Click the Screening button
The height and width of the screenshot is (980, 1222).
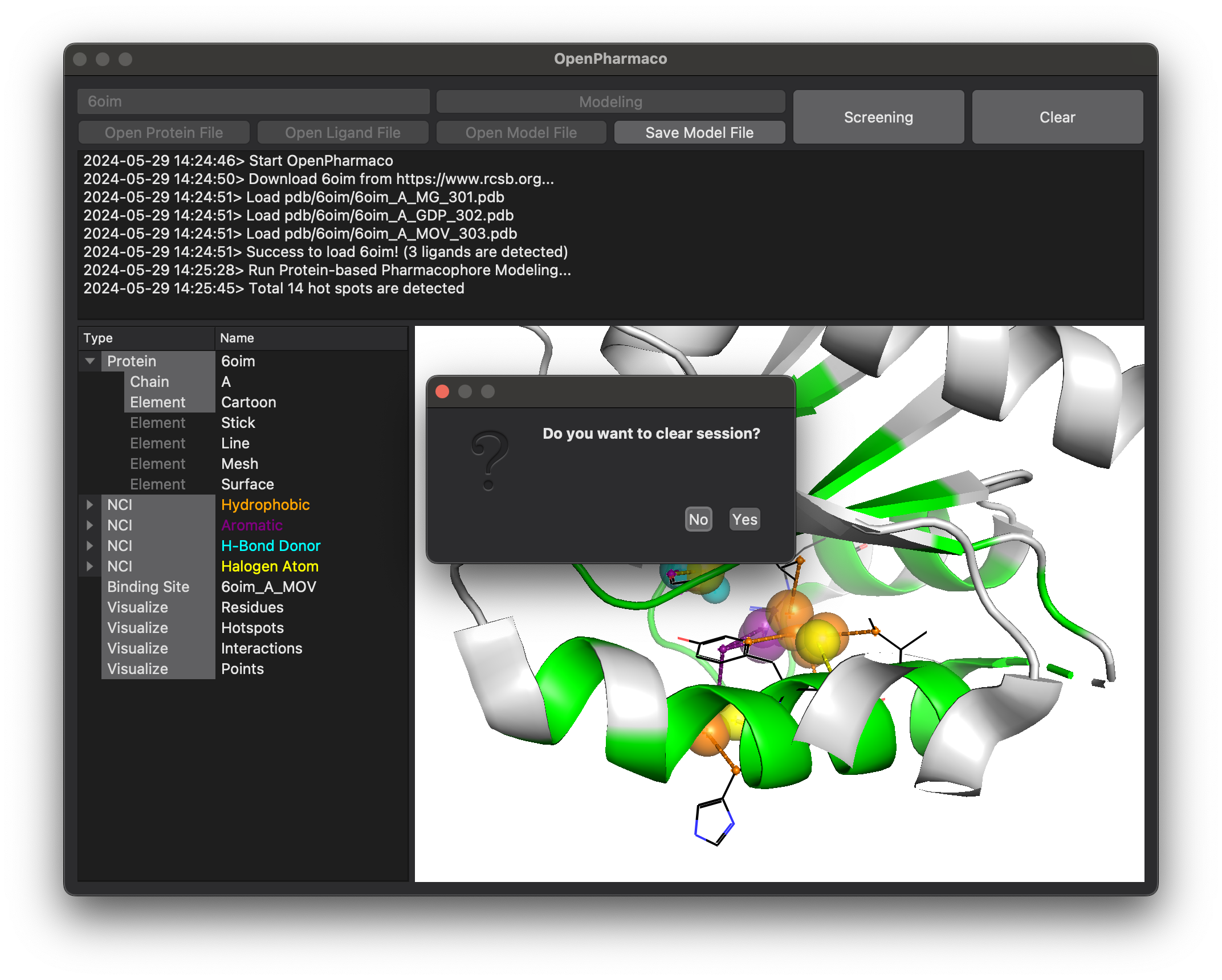tap(878, 117)
